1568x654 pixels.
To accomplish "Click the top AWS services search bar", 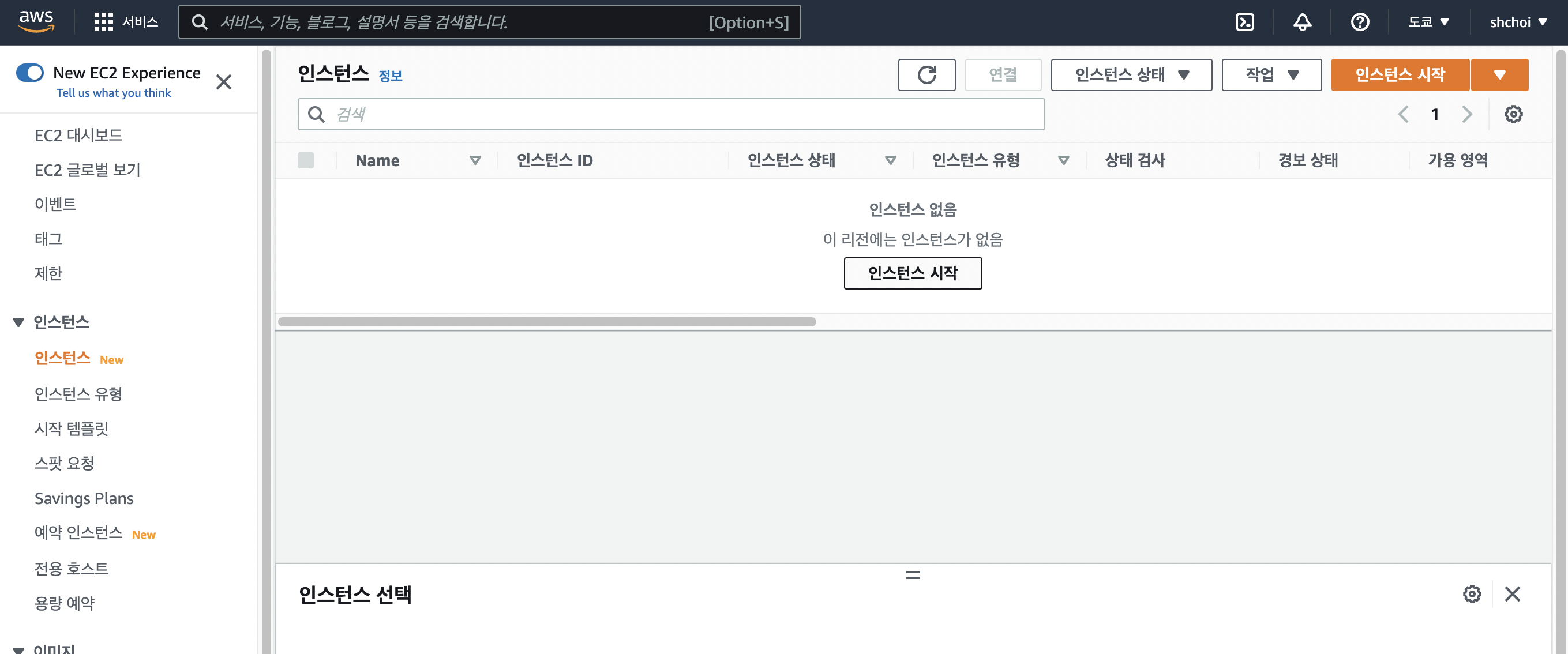I will [x=489, y=22].
